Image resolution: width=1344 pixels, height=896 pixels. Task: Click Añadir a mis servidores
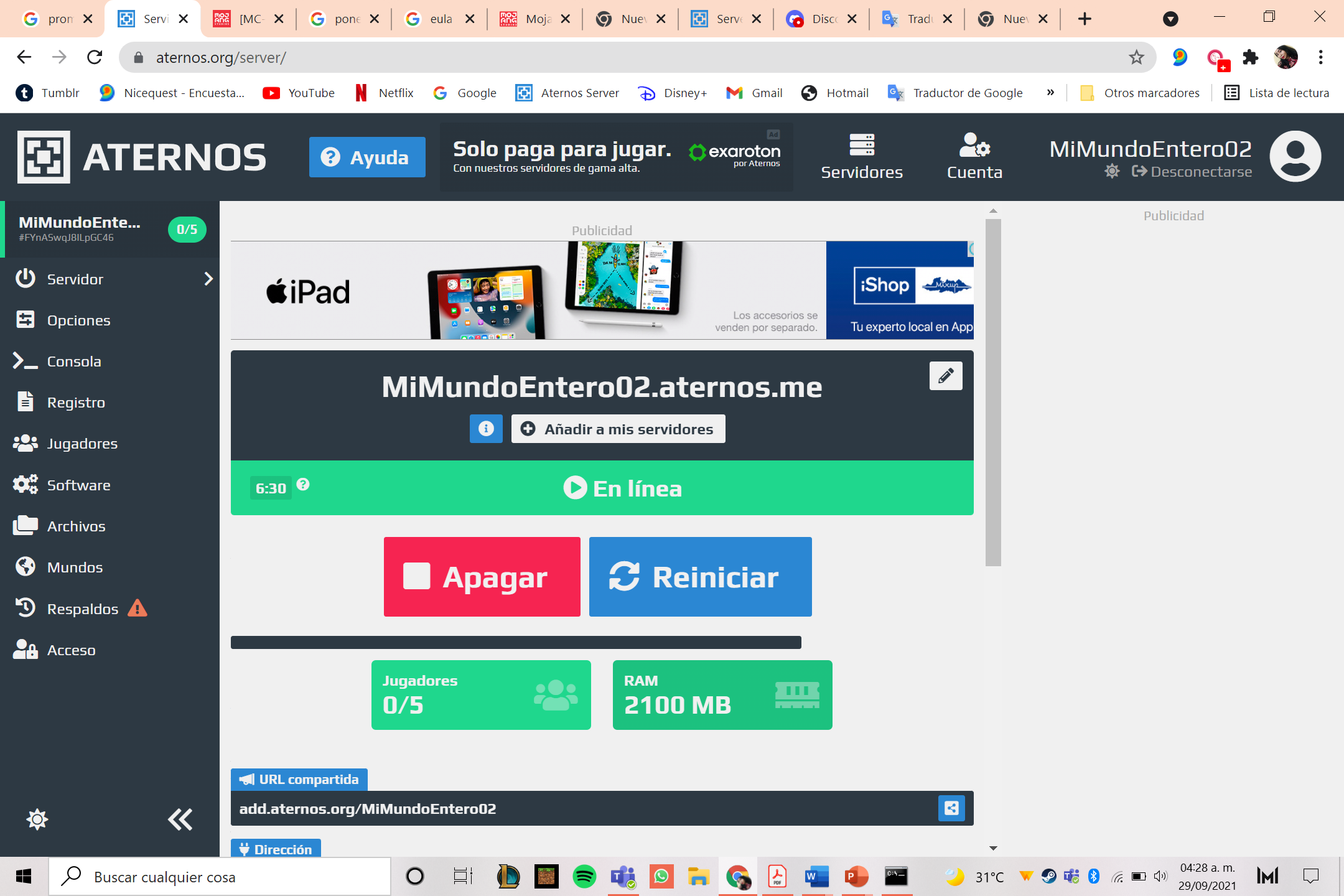click(x=618, y=429)
